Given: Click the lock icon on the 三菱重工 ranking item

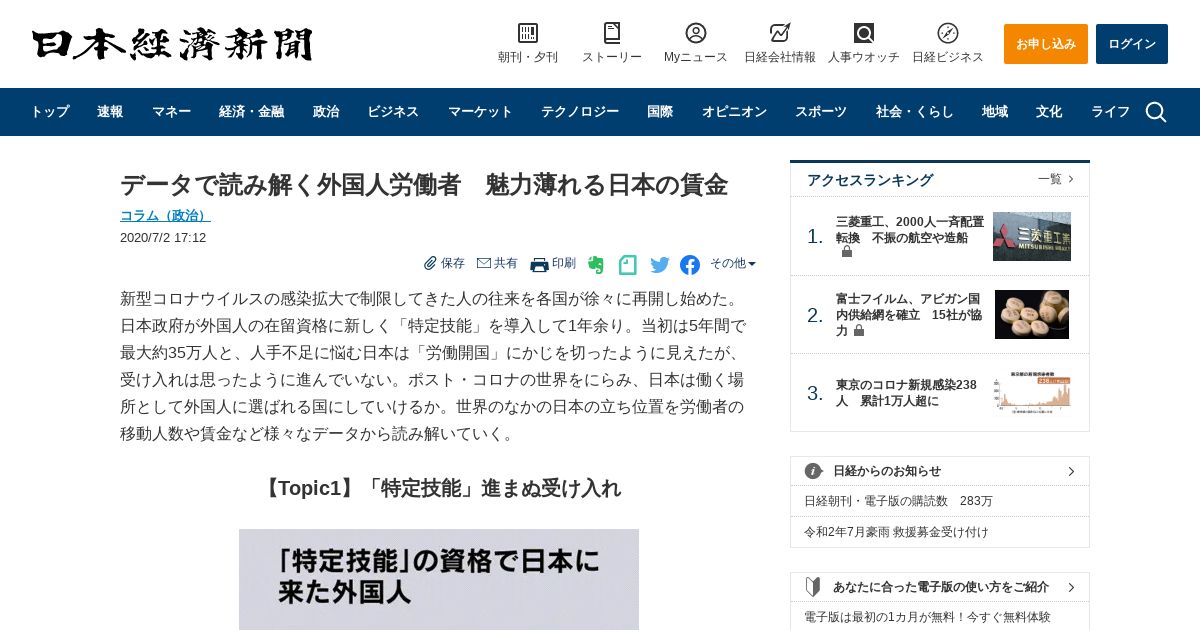Looking at the screenshot, I should click(x=847, y=252).
